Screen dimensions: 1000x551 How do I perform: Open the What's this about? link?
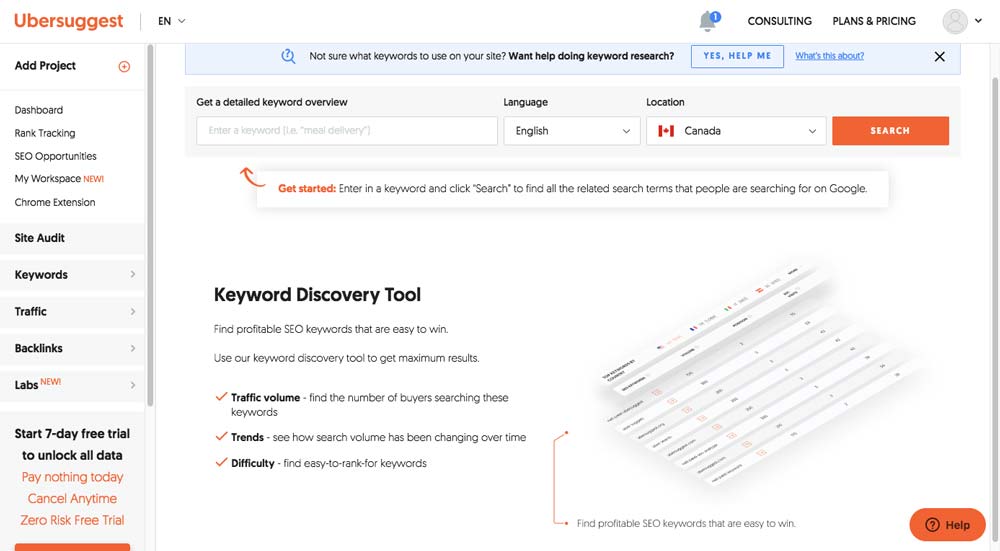click(x=829, y=56)
